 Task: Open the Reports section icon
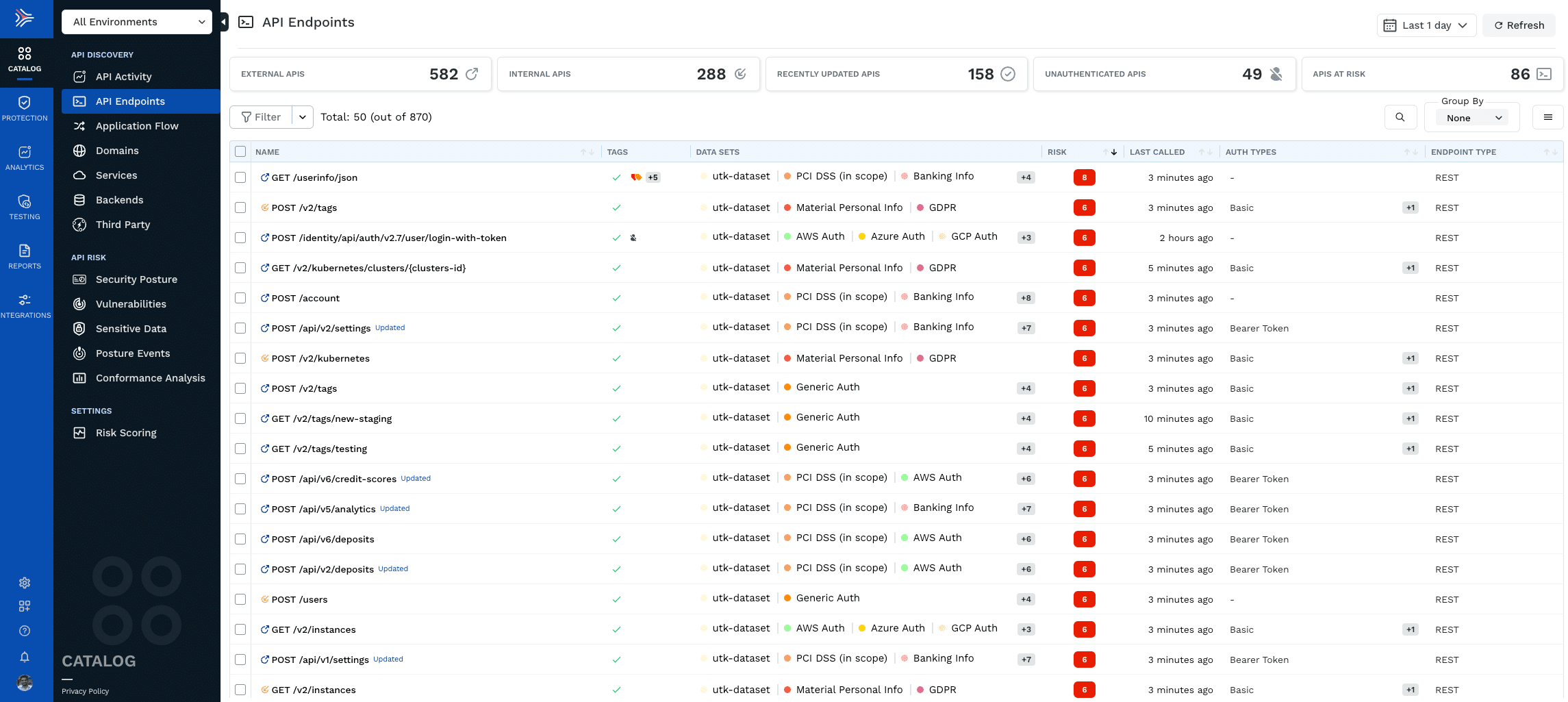tap(25, 256)
